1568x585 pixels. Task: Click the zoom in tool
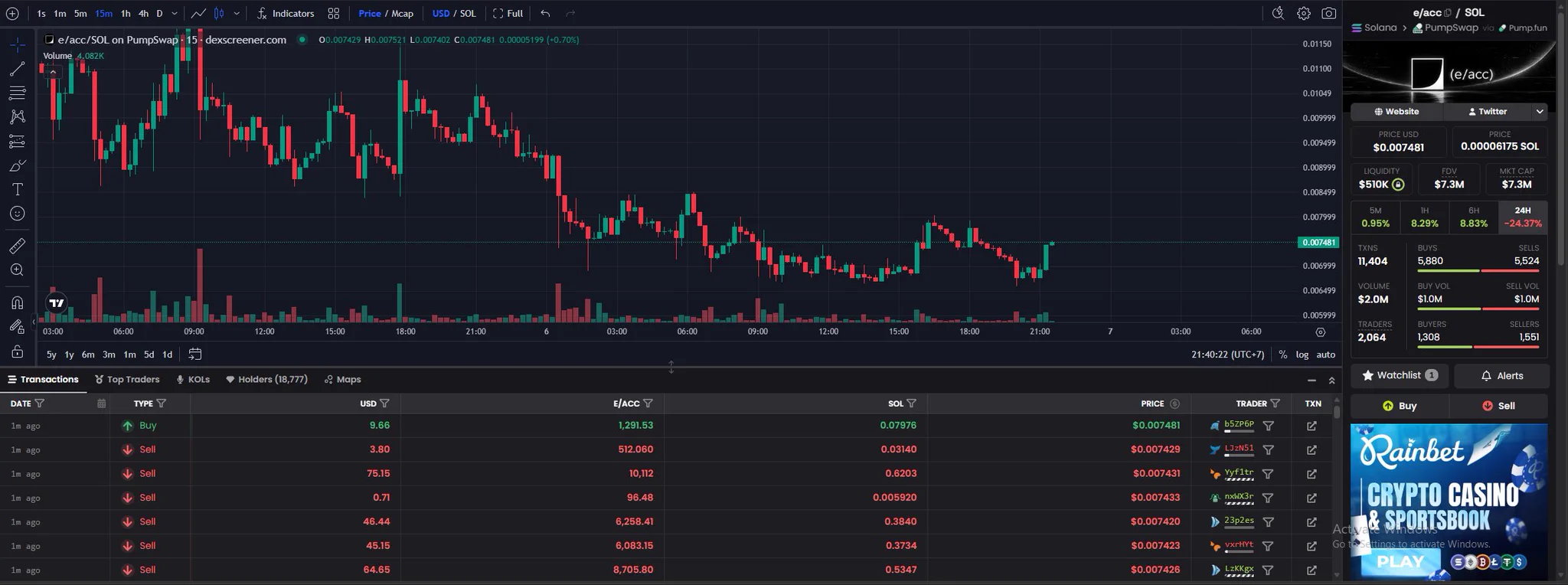[x=17, y=270]
